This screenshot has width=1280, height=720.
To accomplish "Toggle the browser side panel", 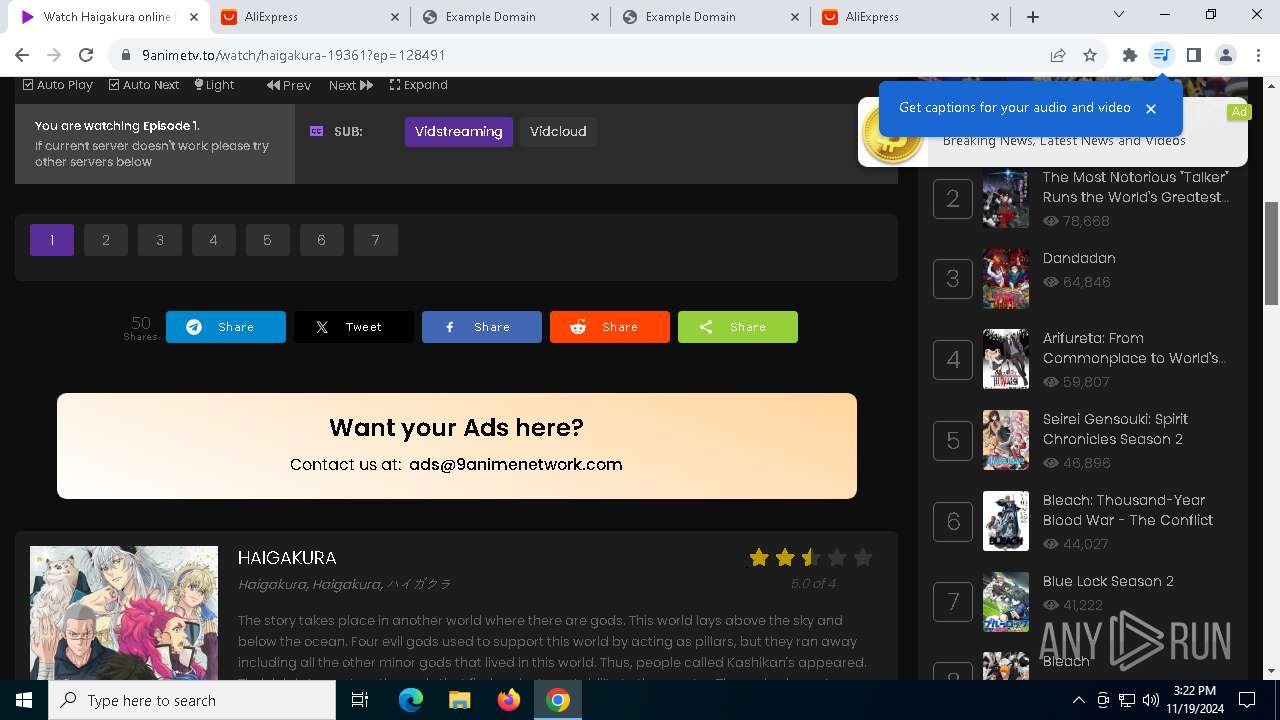I will [x=1193, y=56].
